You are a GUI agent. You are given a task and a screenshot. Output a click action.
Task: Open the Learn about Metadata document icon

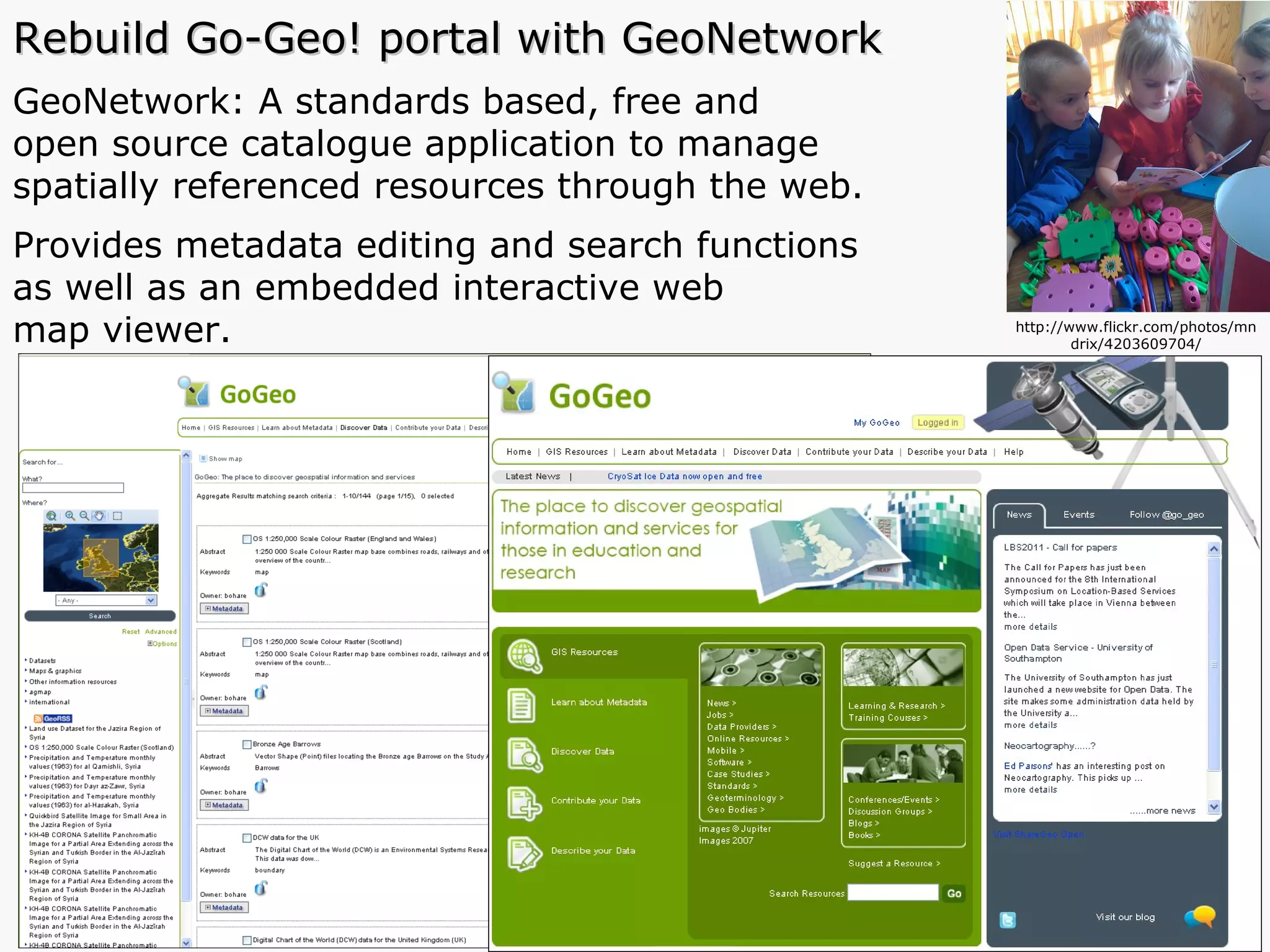521,705
